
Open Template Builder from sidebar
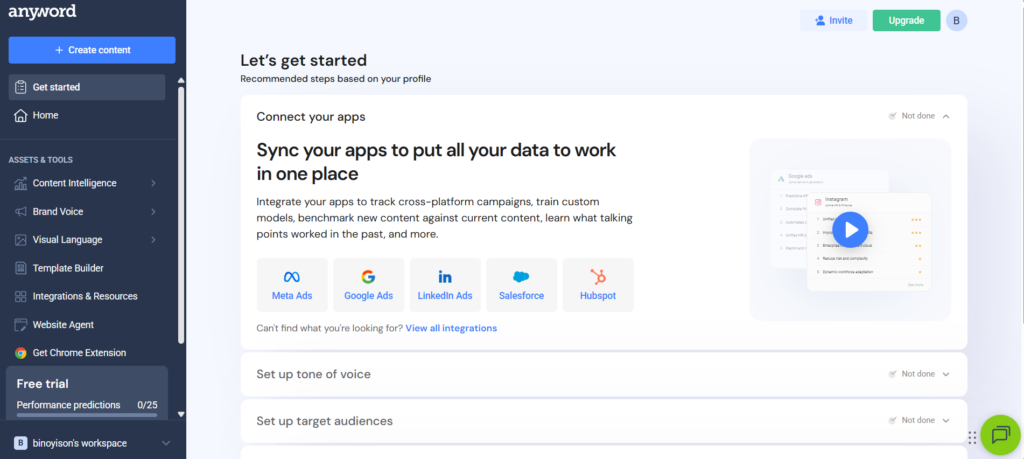pos(68,268)
